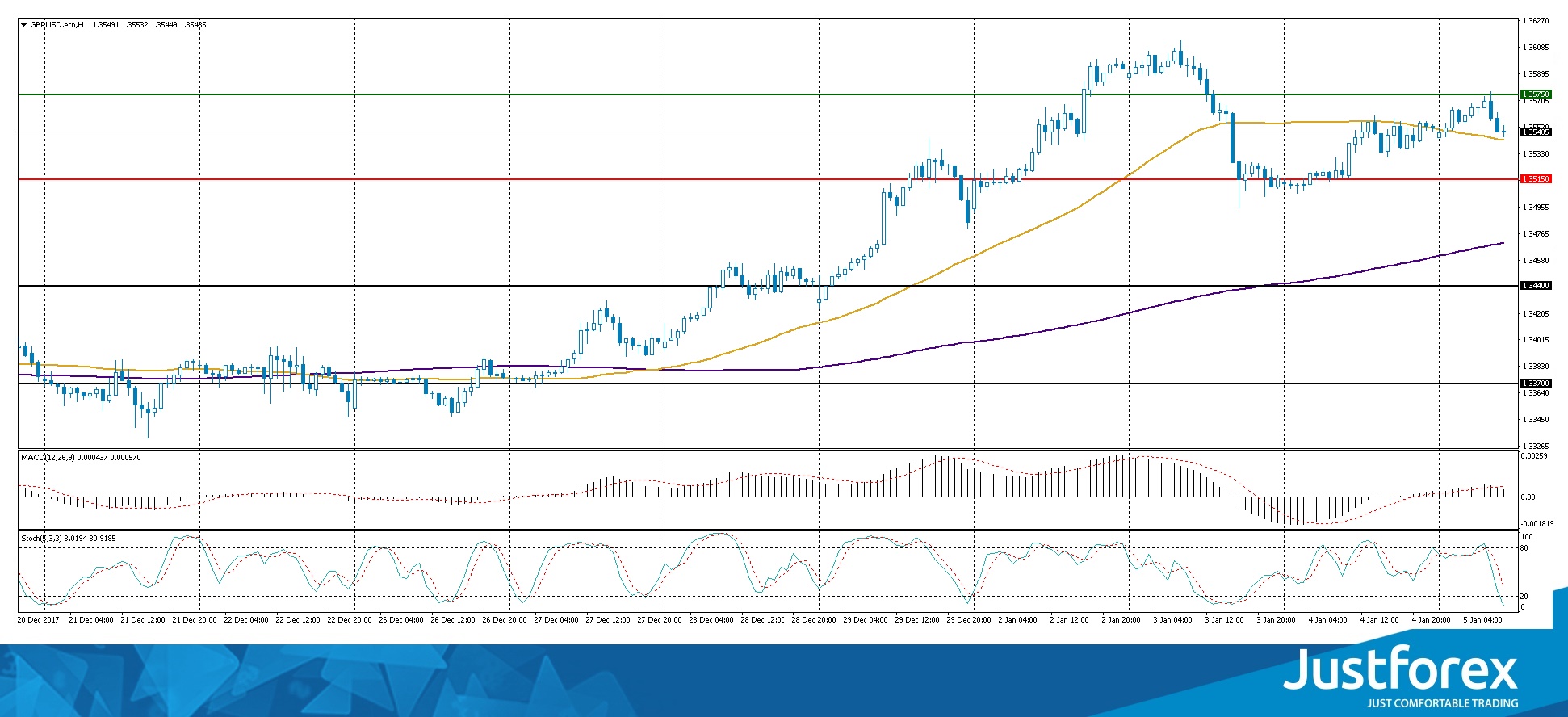Click the Stochastic 20 level label
Viewport: 1568px width, 717px height.
[x=1524, y=597]
